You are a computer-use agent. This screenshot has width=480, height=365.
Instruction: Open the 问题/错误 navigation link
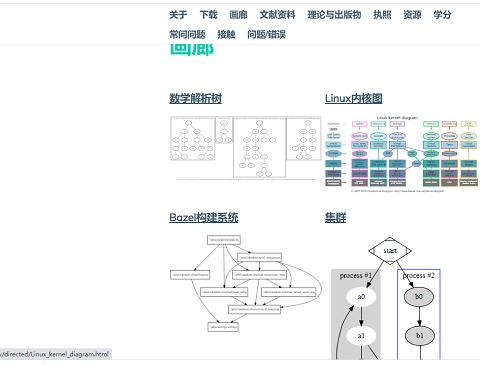click(266, 34)
